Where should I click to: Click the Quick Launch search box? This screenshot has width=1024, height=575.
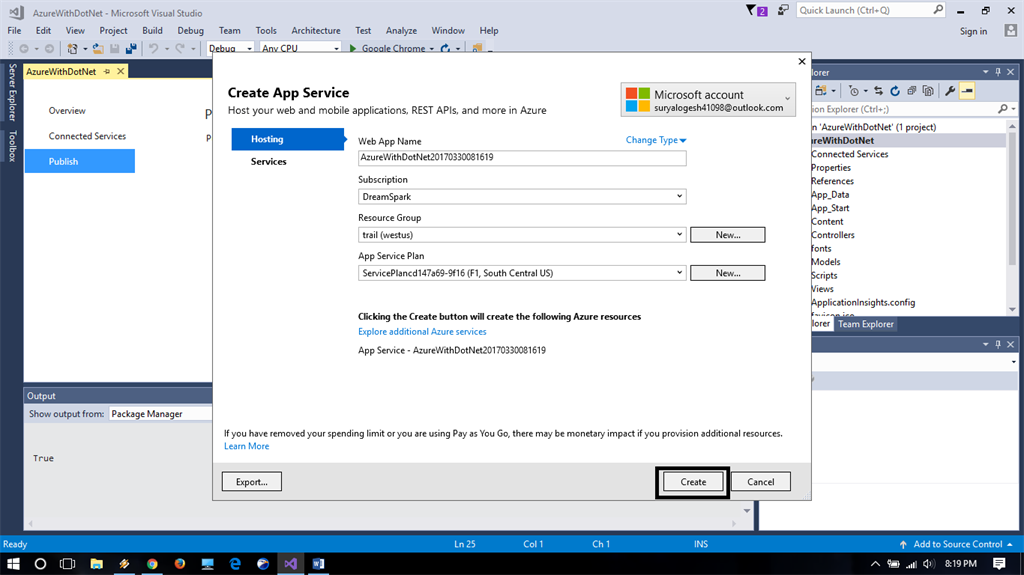[x=871, y=10]
